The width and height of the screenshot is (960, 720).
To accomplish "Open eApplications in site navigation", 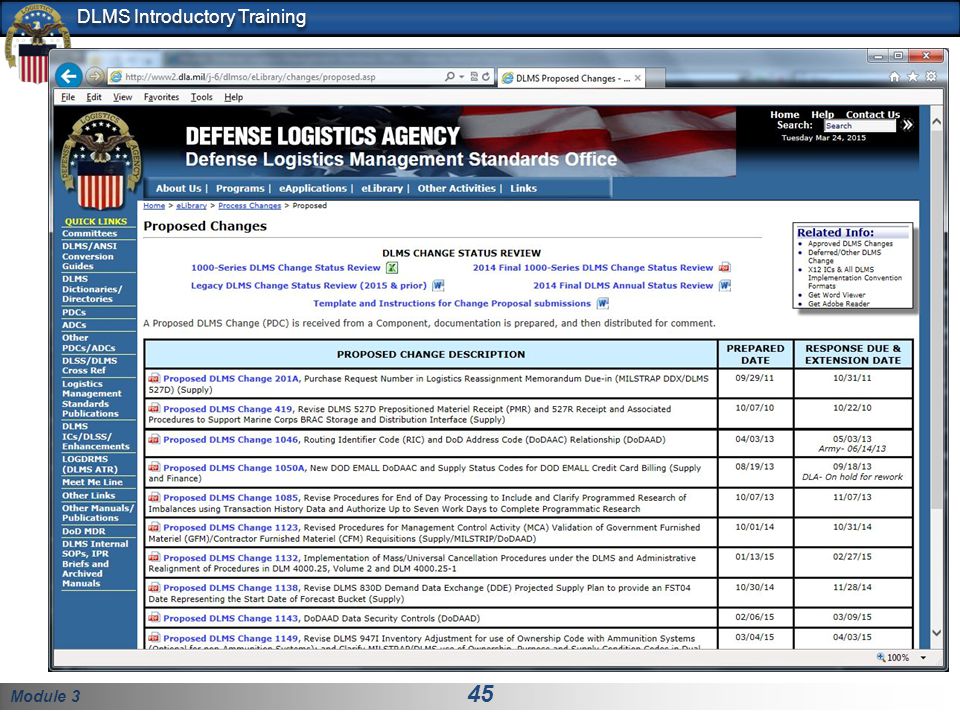I will [313, 189].
